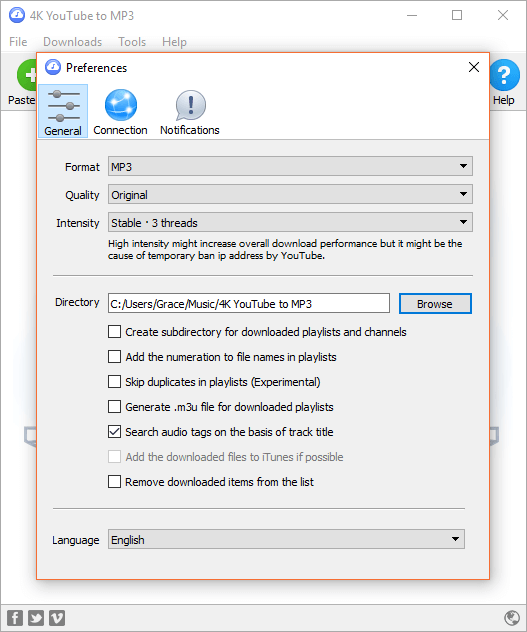The width and height of the screenshot is (527, 632).
Task: Open the Downloads menu
Action: 73,42
